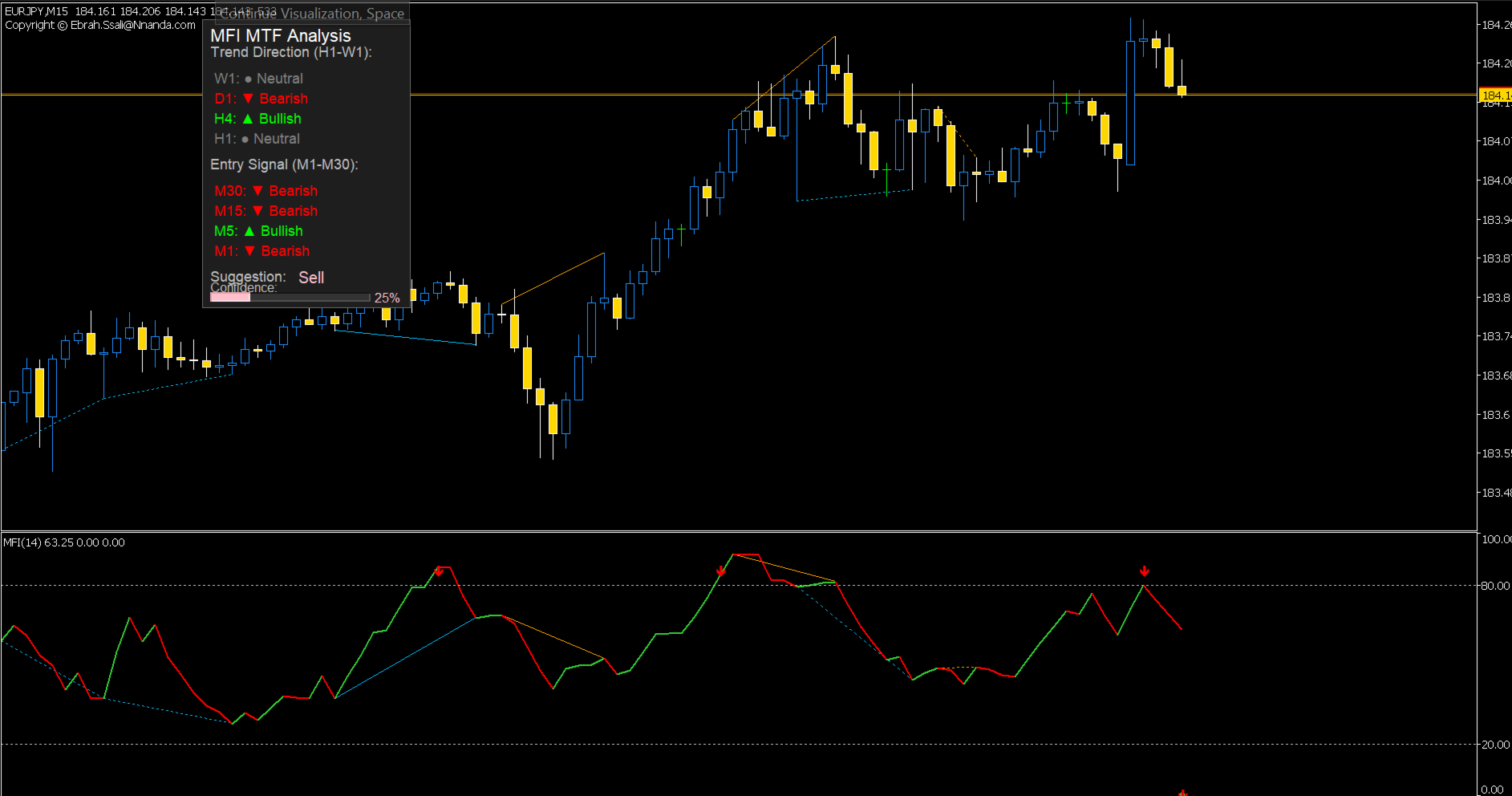Click the 'Neutral' text in the W1 row
Viewport: 1512px width, 796px height.
(280, 79)
